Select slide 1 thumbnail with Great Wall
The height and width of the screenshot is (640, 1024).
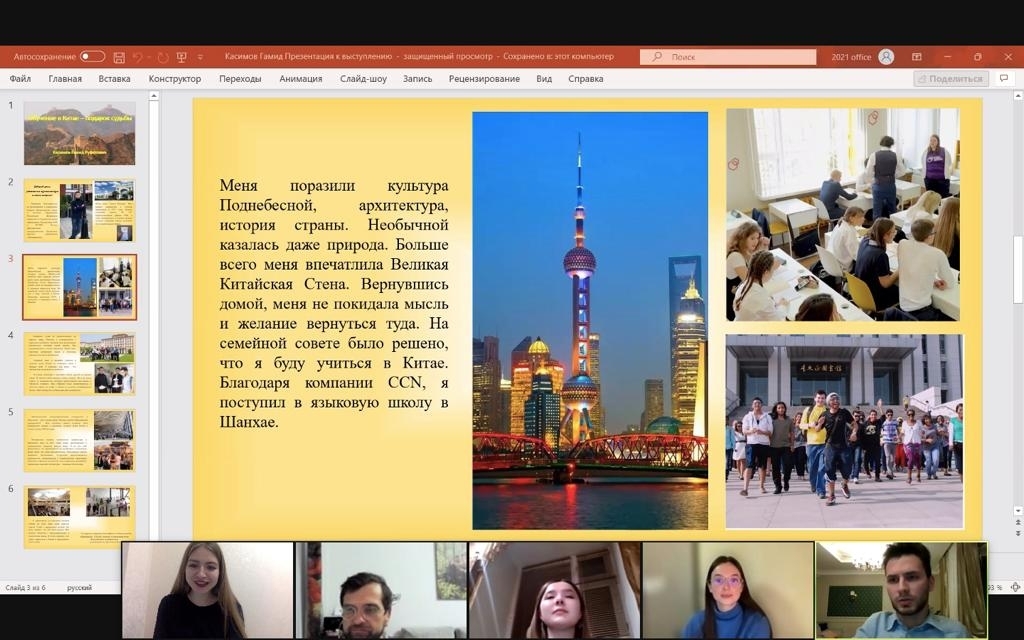pos(79,133)
